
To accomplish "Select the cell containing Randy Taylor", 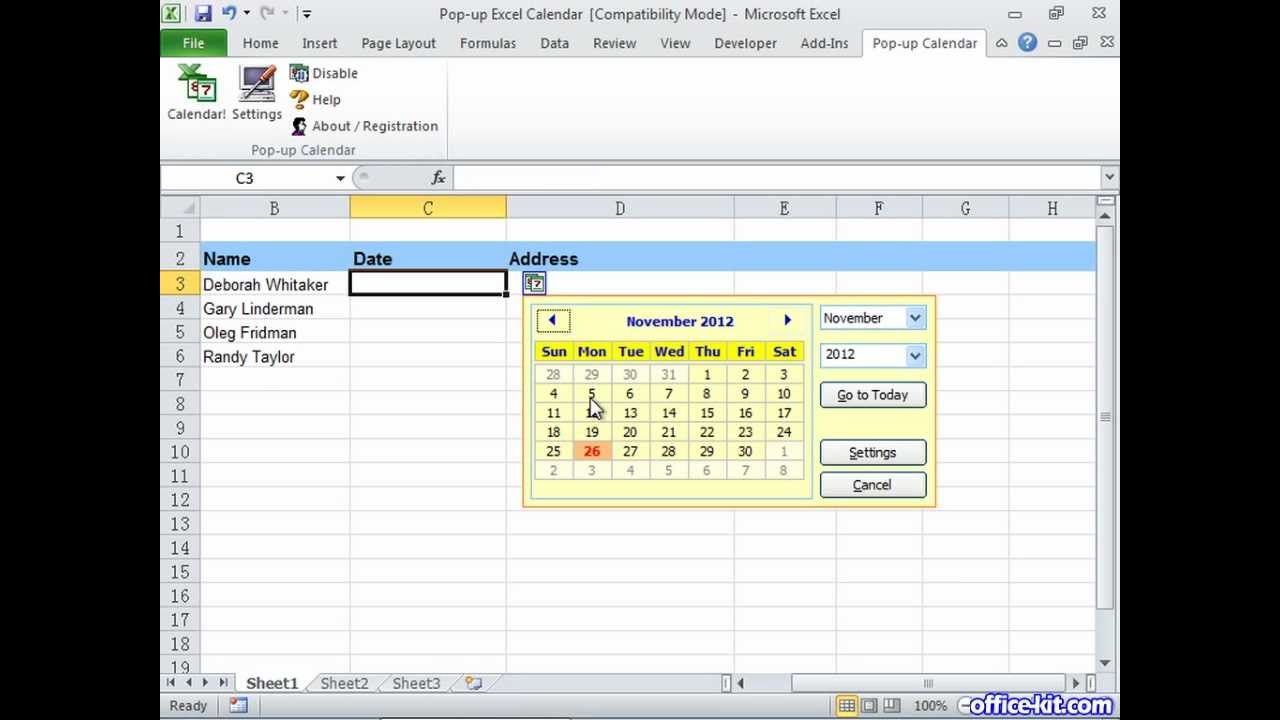I will [274, 357].
